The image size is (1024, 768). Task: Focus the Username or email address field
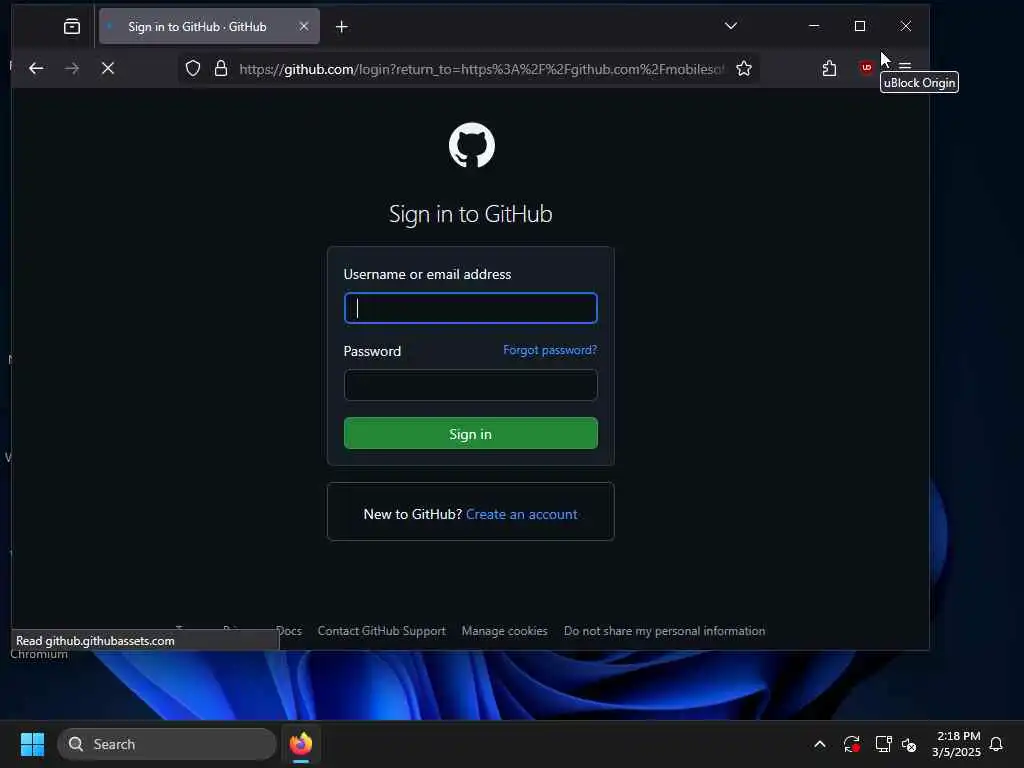click(470, 308)
